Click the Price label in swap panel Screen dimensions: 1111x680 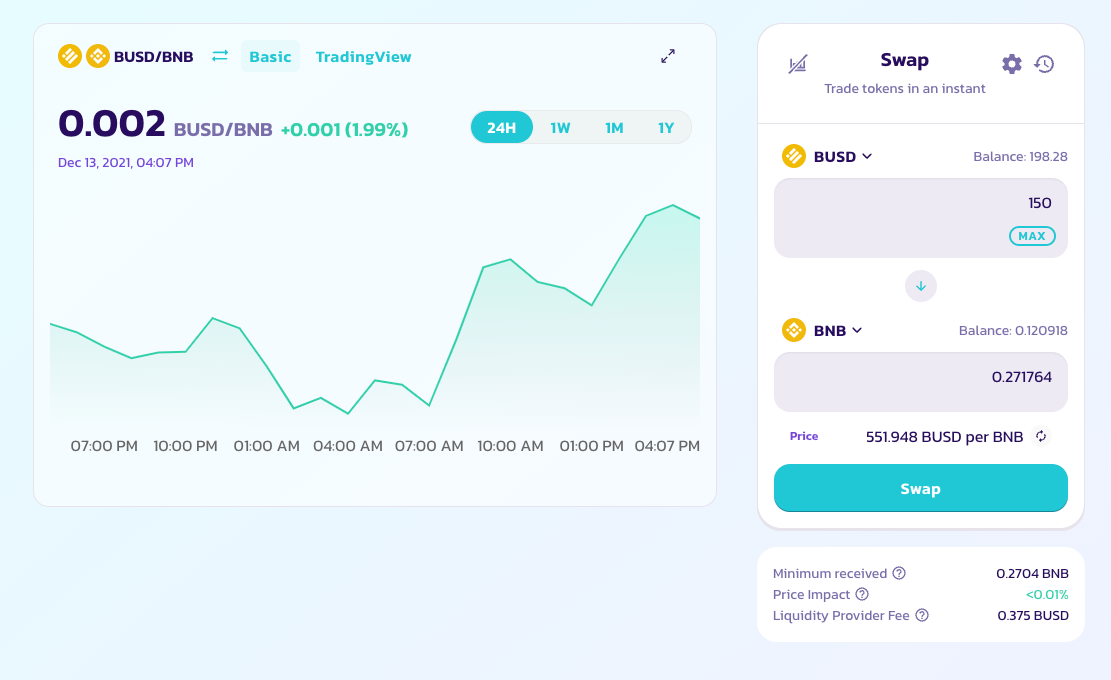pos(803,436)
